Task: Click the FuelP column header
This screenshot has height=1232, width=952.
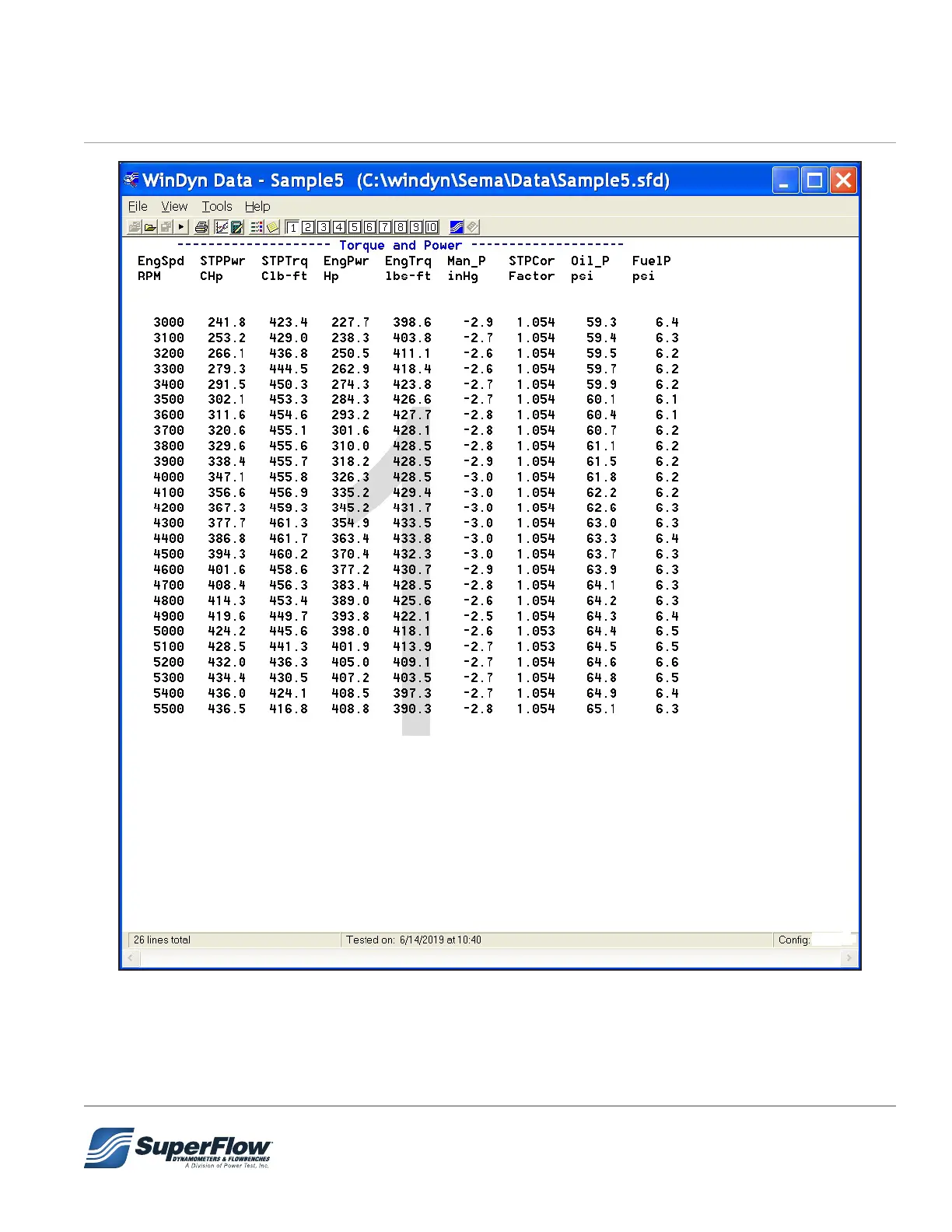Action: [x=652, y=261]
